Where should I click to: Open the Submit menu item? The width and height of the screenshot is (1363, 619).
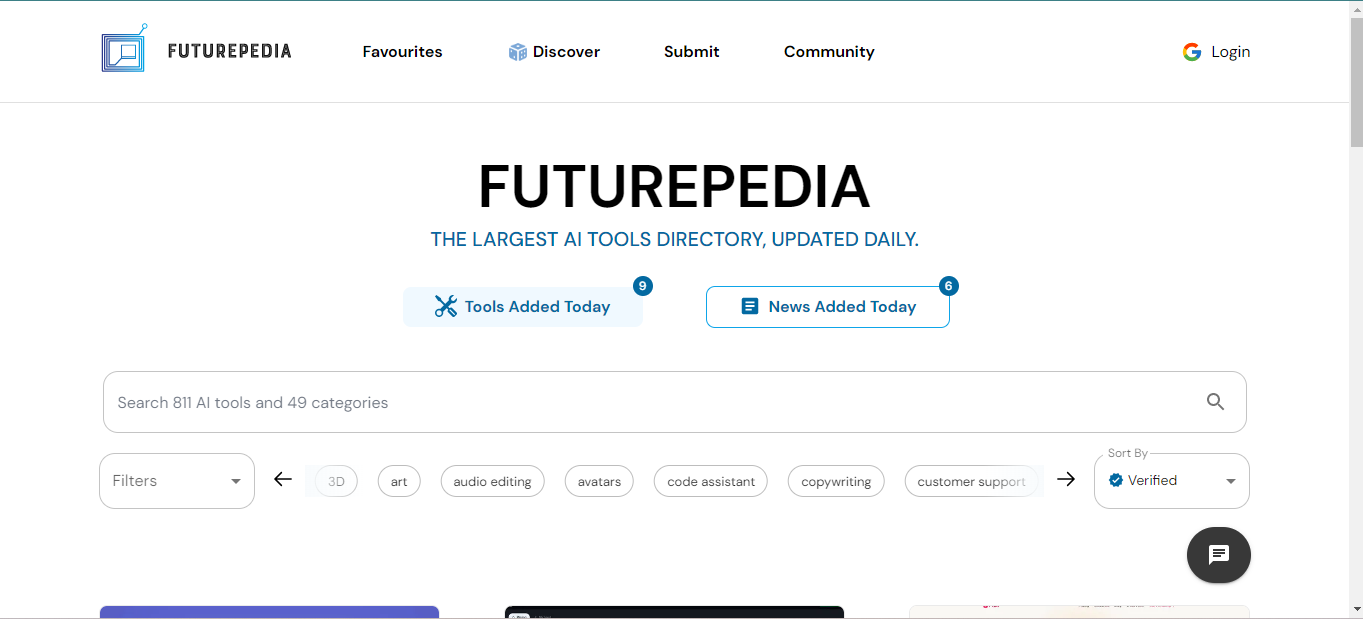[x=692, y=52]
